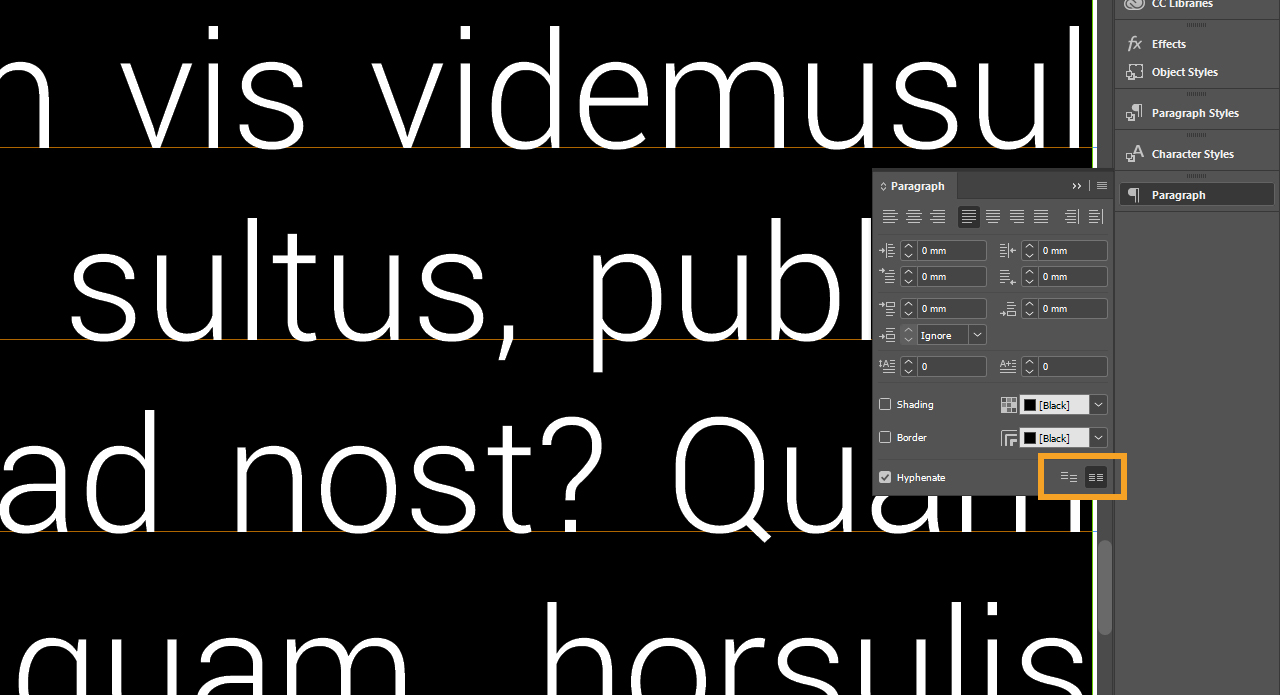Click the Last Line Right Indent icon
The height and width of the screenshot is (695, 1280).
(1008, 276)
